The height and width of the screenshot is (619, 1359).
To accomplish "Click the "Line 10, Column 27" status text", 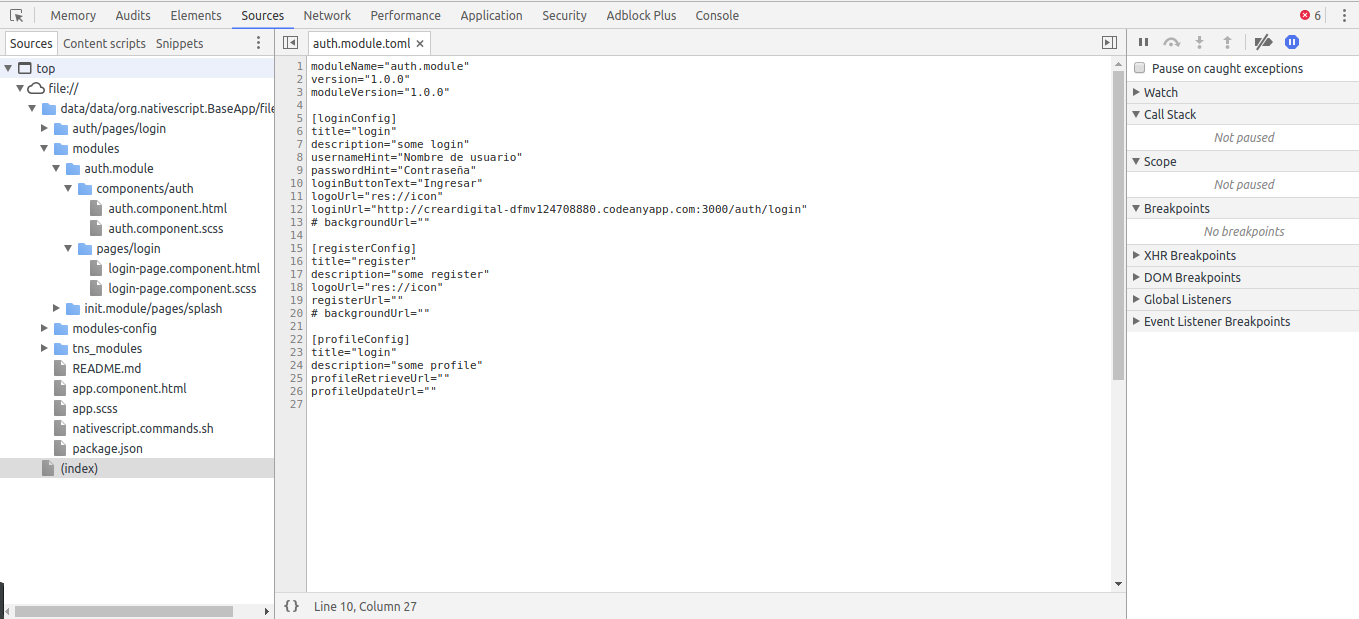I will 365,606.
